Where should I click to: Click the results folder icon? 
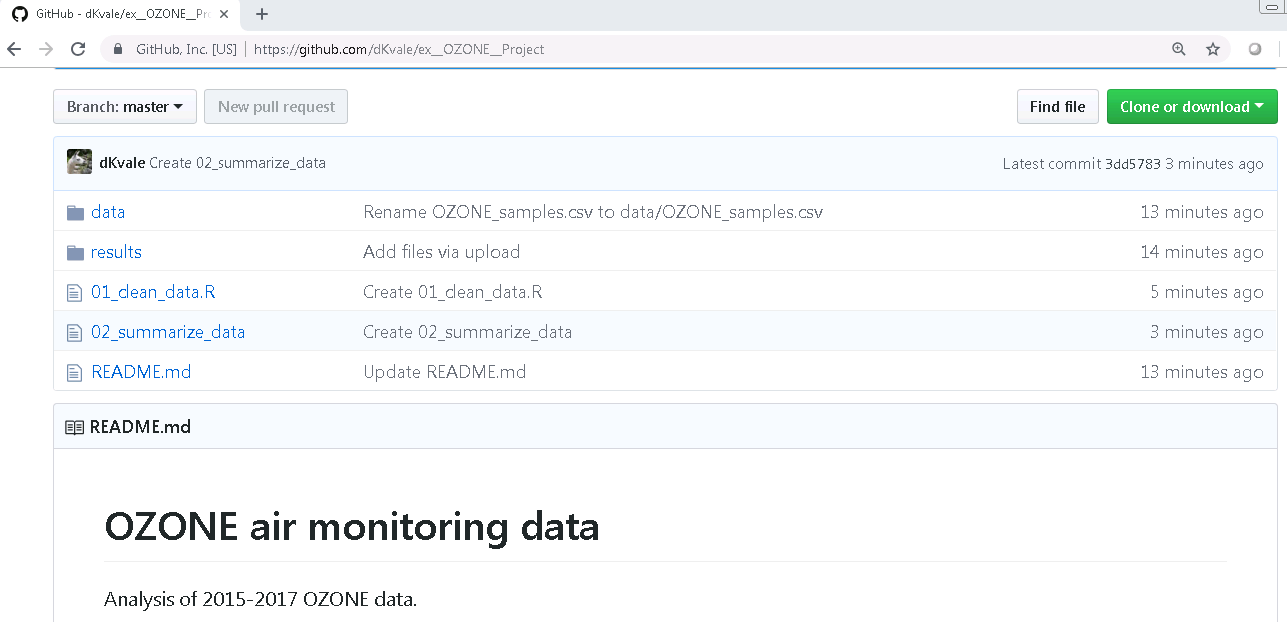pyautogui.click(x=75, y=252)
